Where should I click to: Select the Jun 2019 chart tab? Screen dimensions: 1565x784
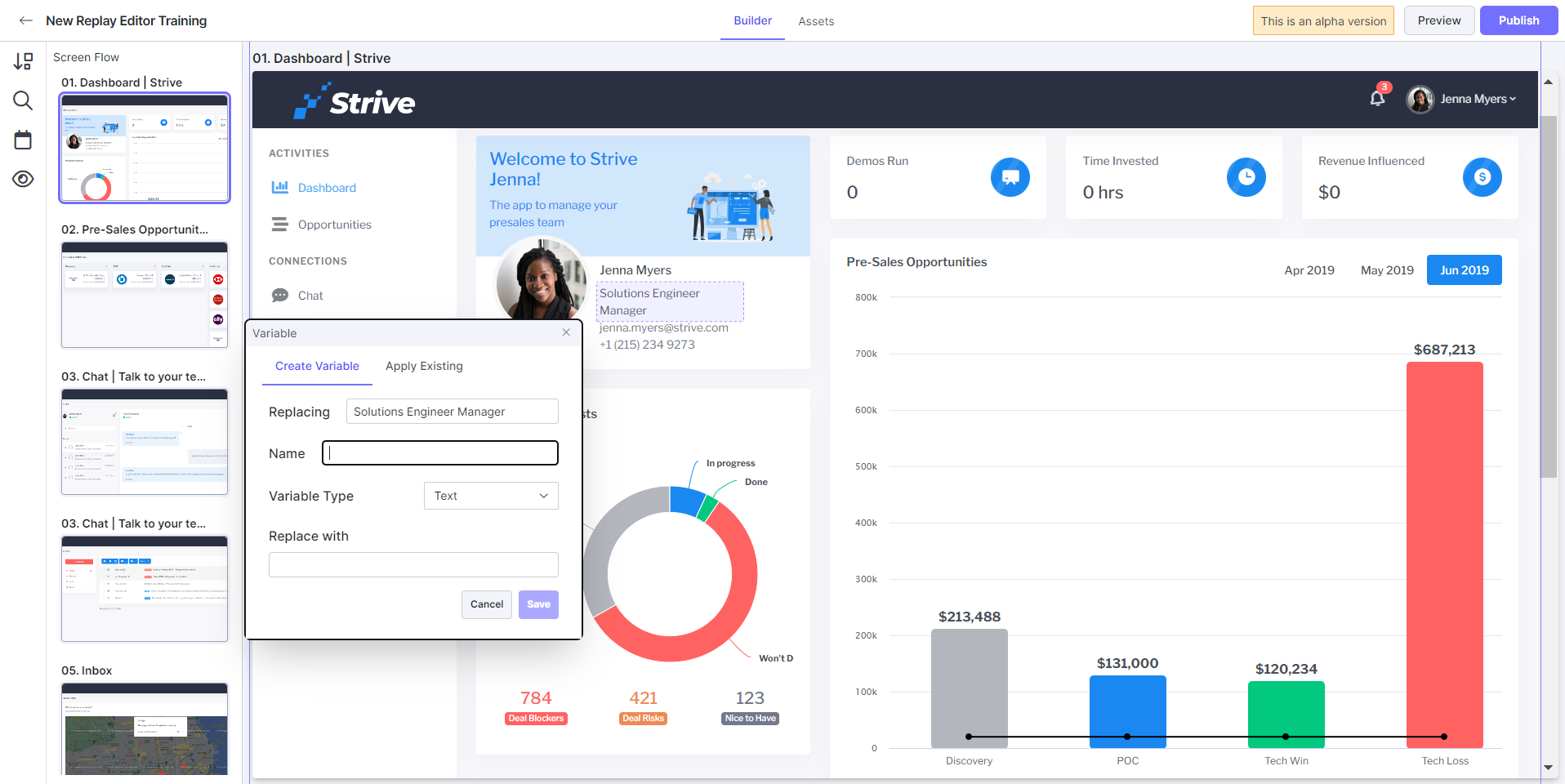(x=1465, y=270)
